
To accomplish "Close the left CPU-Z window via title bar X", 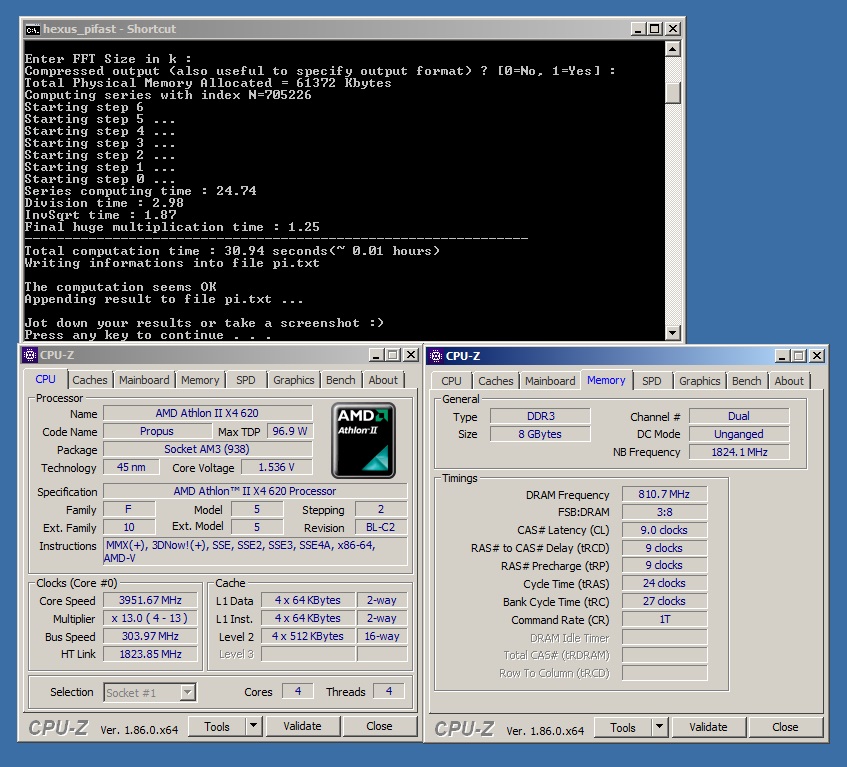I will pos(411,355).
